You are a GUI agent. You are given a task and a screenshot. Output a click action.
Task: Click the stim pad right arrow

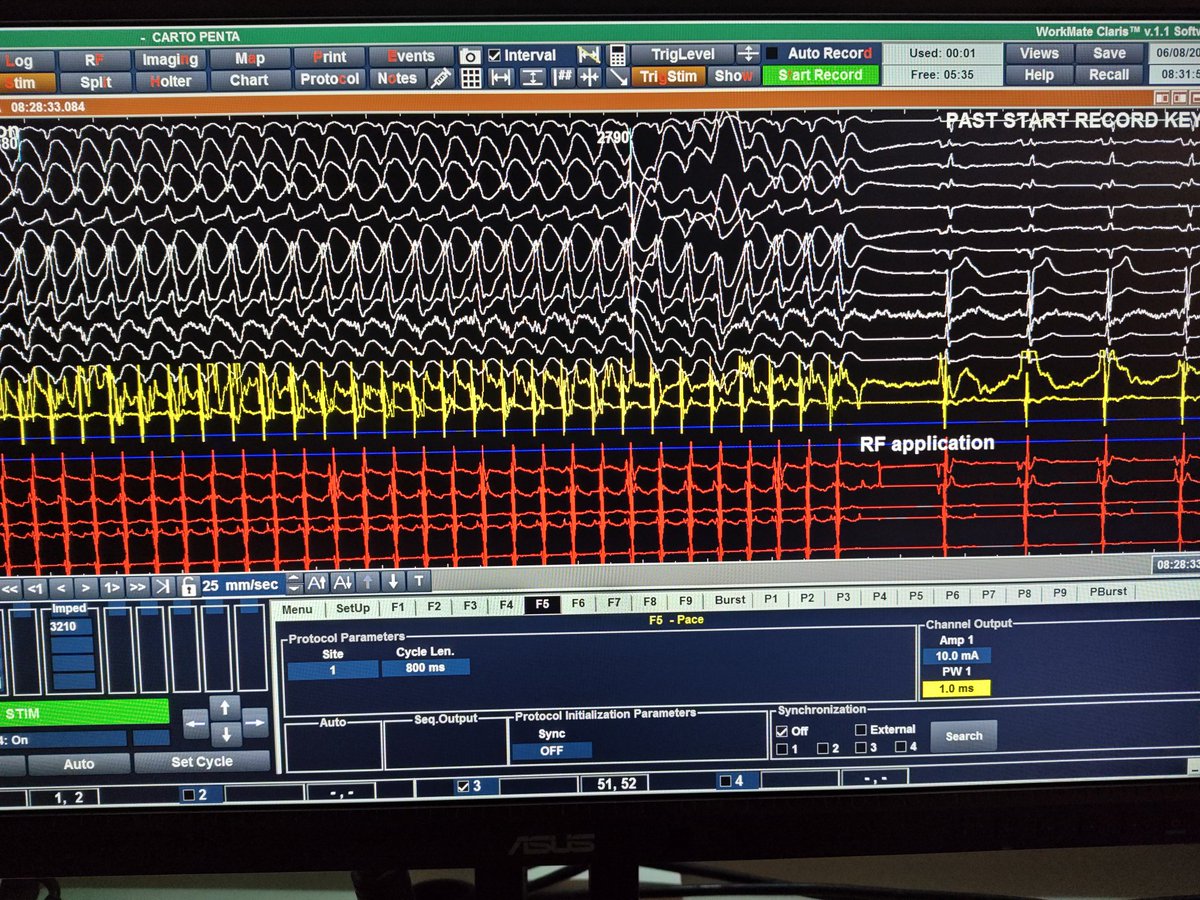pos(255,722)
